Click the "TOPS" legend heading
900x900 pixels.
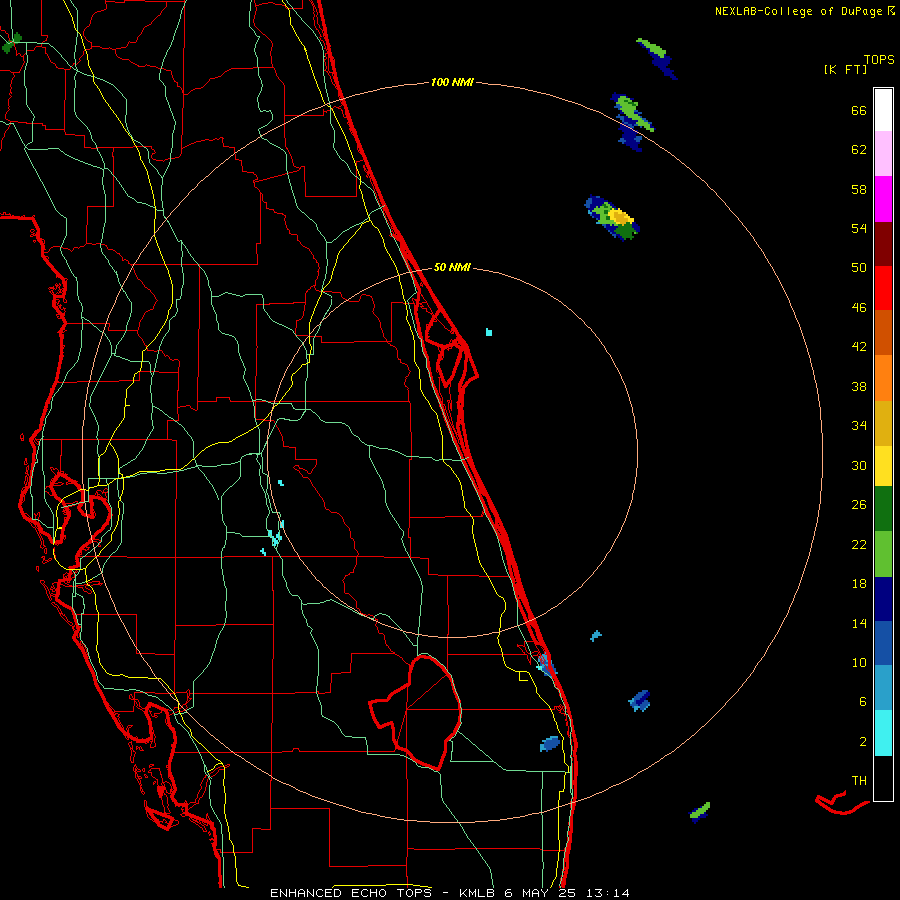[879, 59]
